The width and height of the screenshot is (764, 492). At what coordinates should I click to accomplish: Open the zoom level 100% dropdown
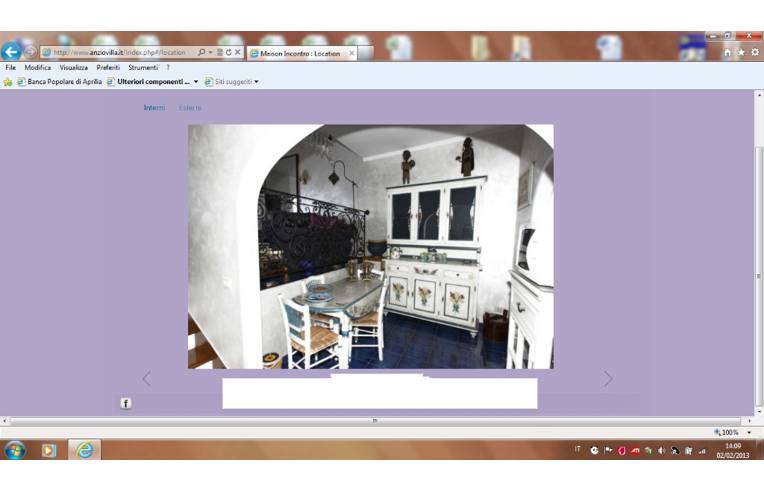click(x=749, y=432)
